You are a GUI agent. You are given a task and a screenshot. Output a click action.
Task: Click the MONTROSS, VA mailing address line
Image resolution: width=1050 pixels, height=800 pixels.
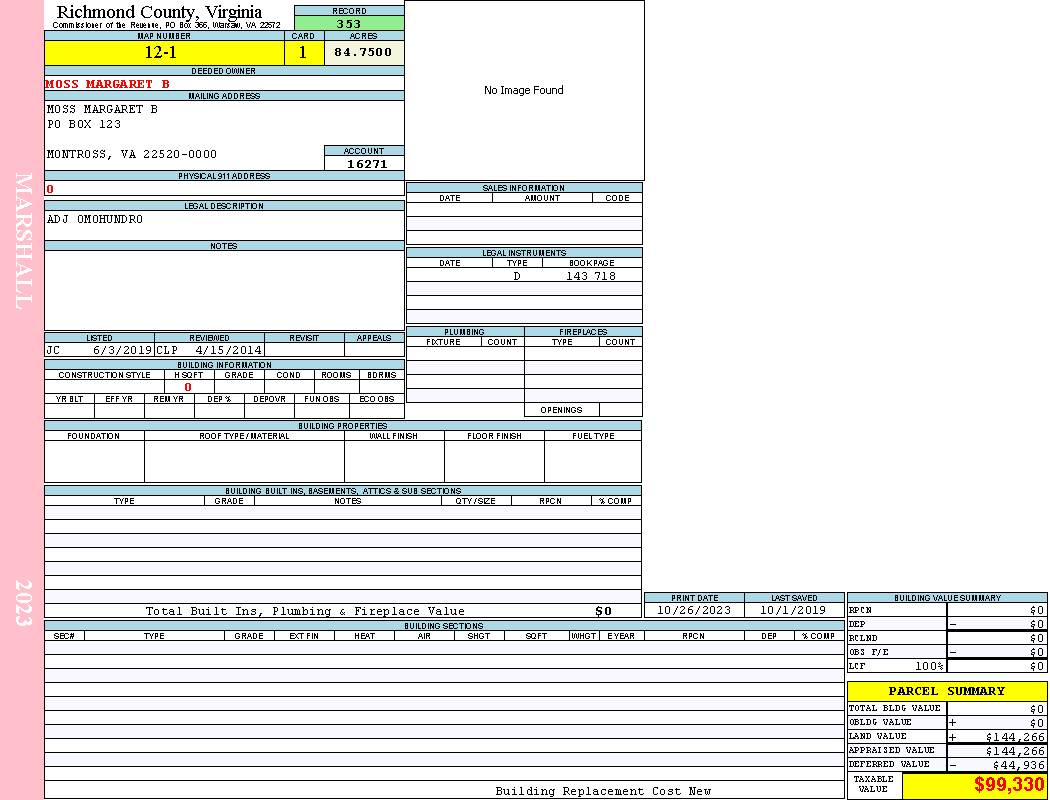[x=132, y=155]
